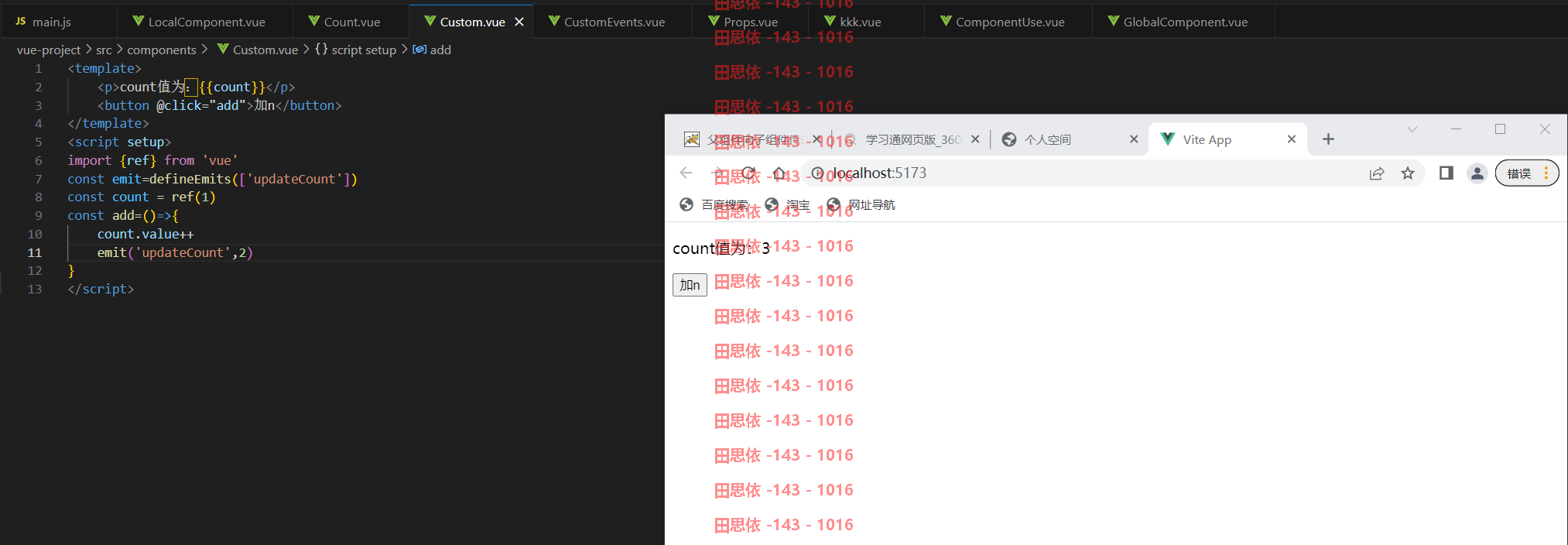The width and height of the screenshot is (1568, 545).
Task: Minimize the browser window
Action: coord(1456,129)
